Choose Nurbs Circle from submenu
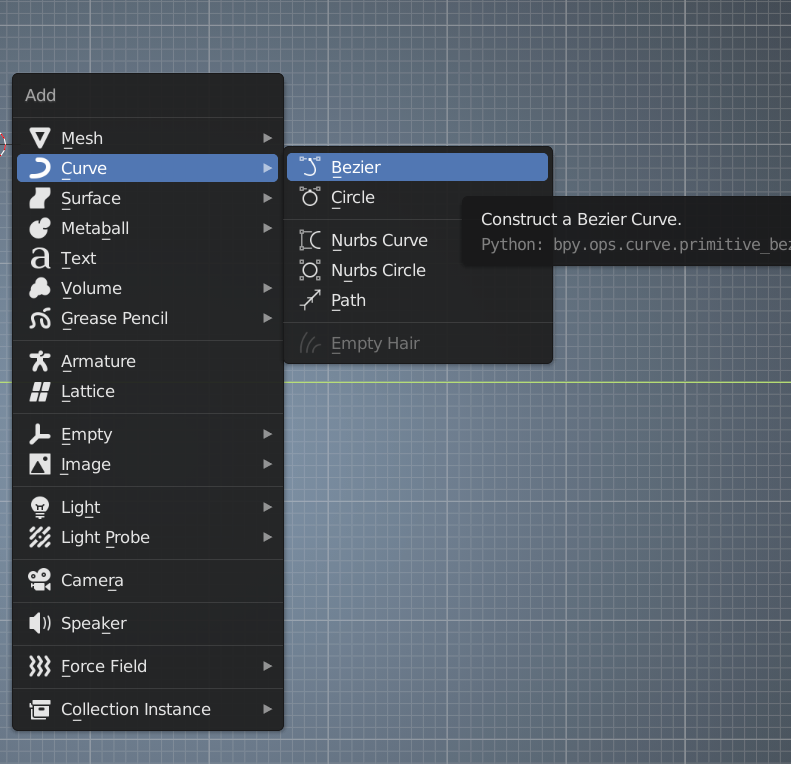 click(x=417, y=270)
